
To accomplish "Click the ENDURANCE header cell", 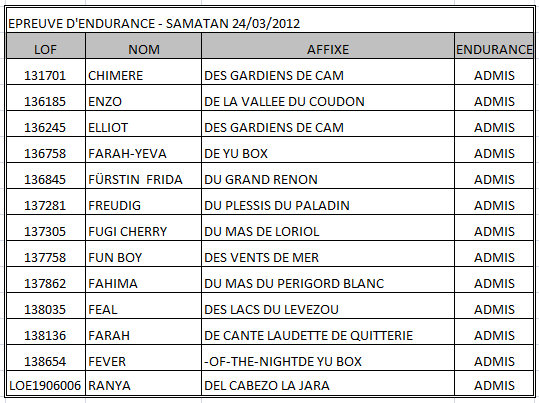I will click(494, 46).
